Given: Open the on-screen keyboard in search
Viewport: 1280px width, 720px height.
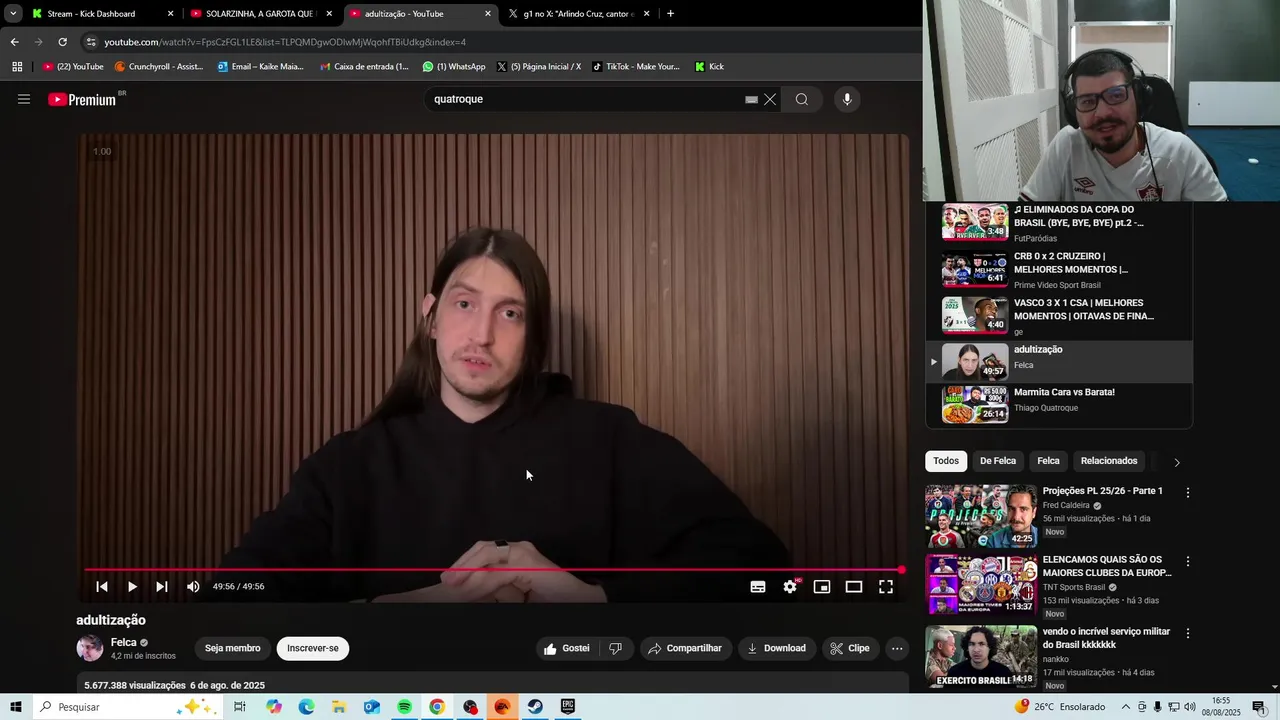Looking at the screenshot, I should pos(751,99).
